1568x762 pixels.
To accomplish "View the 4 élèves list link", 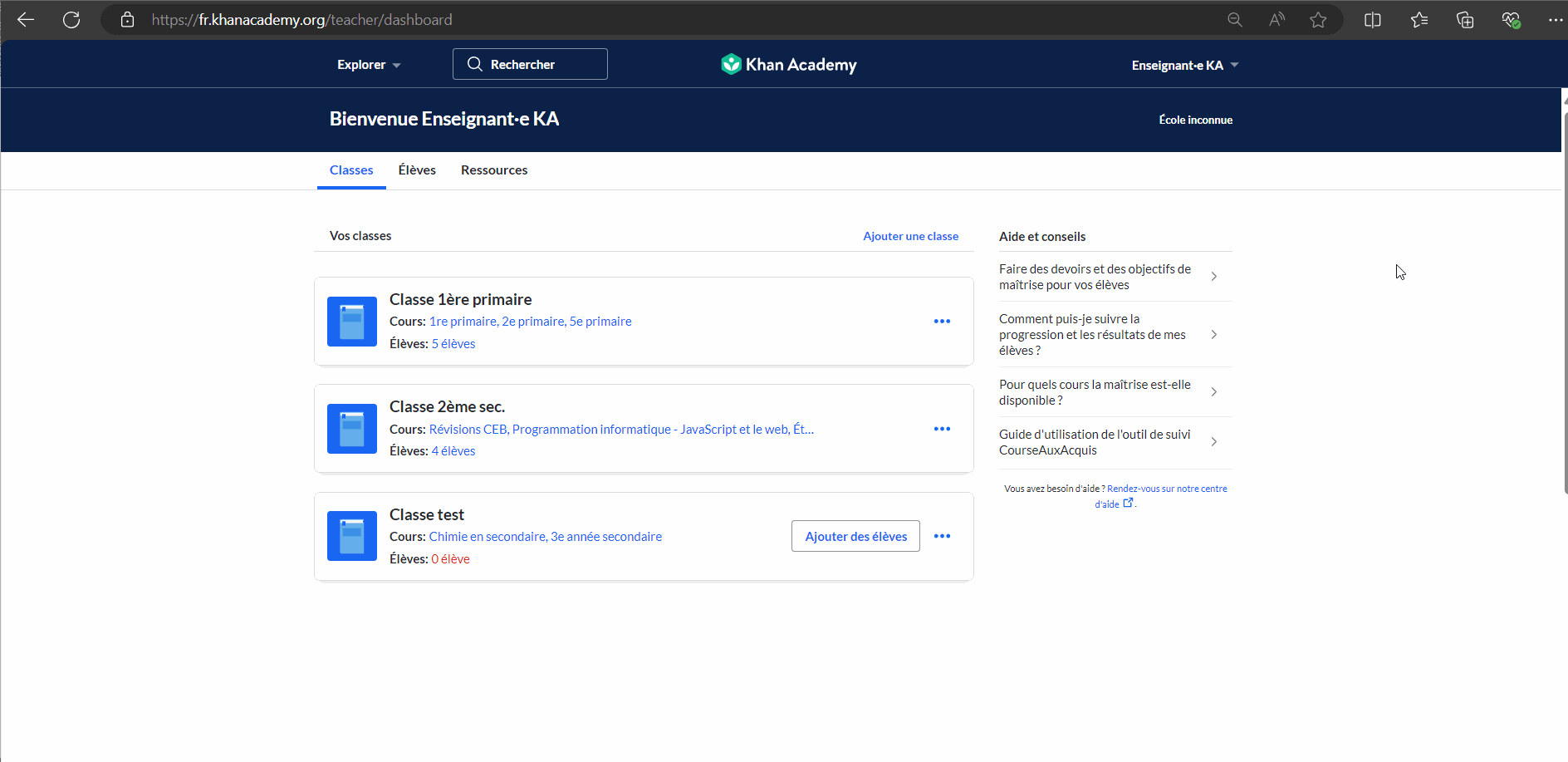I will [453, 451].
